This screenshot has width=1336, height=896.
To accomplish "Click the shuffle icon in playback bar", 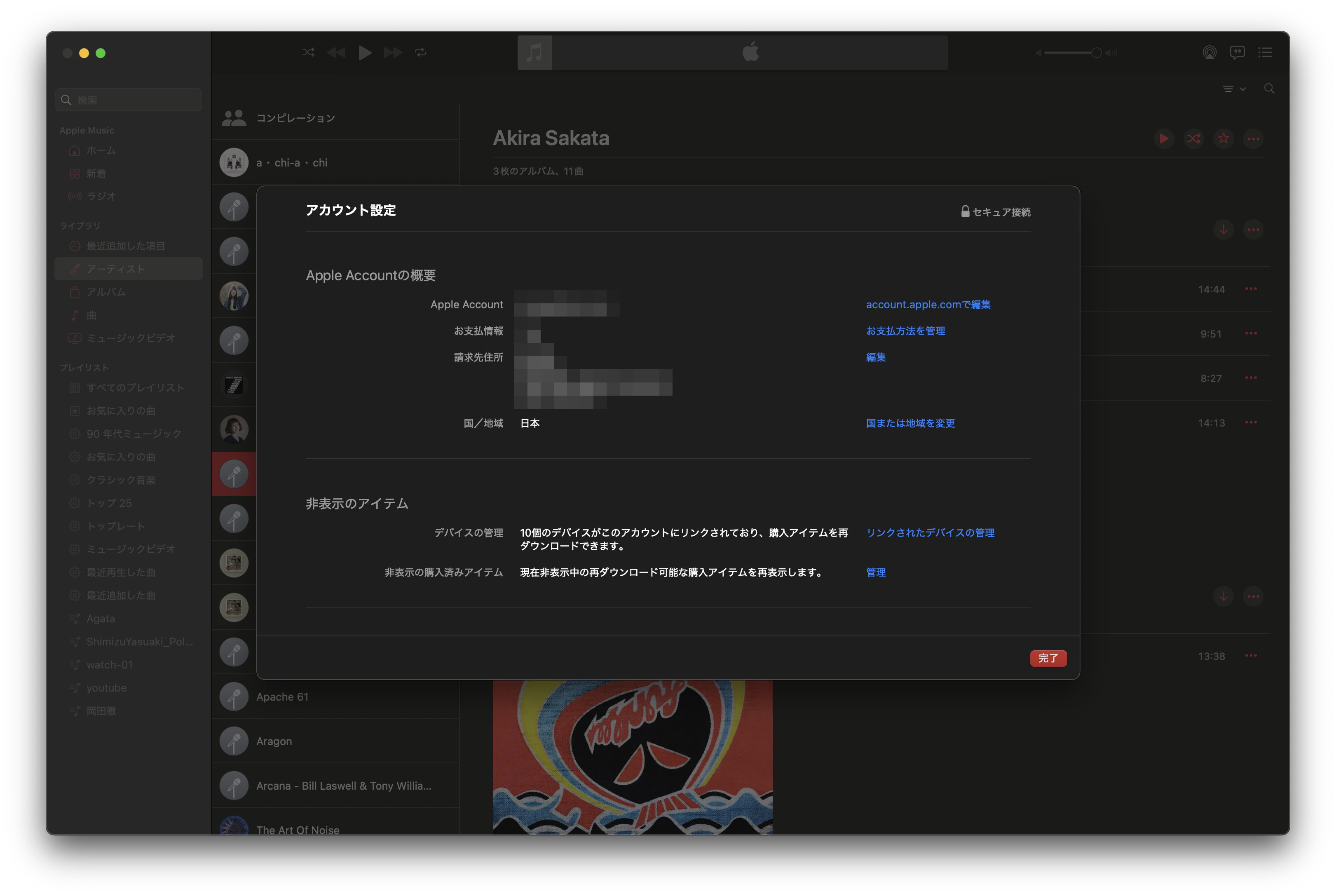I will [308, 53].
